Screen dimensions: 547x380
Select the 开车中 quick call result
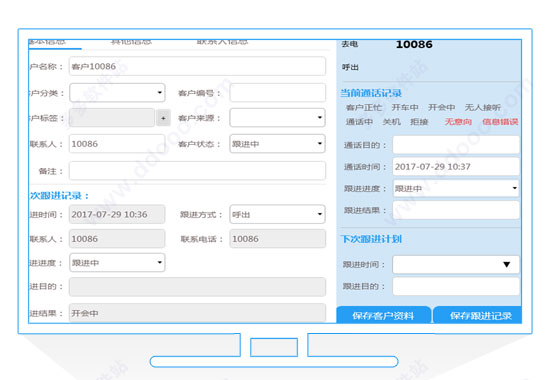coord(405,107)
